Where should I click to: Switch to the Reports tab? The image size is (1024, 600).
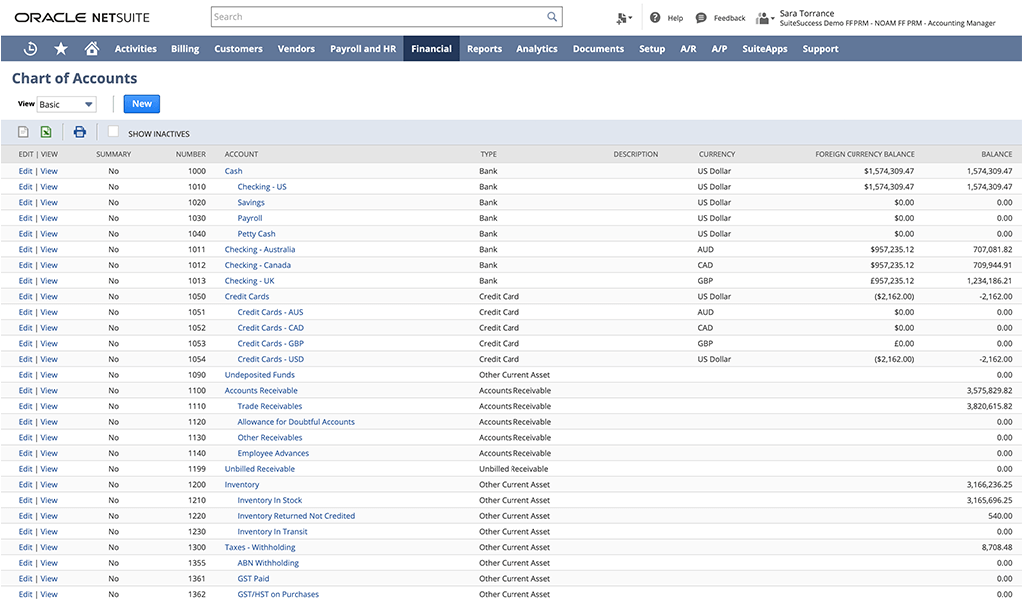[x=484, y=48]
